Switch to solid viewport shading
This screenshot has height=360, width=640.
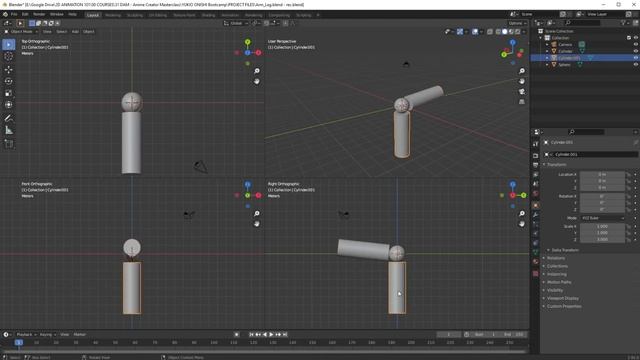(x=504, y=31)
